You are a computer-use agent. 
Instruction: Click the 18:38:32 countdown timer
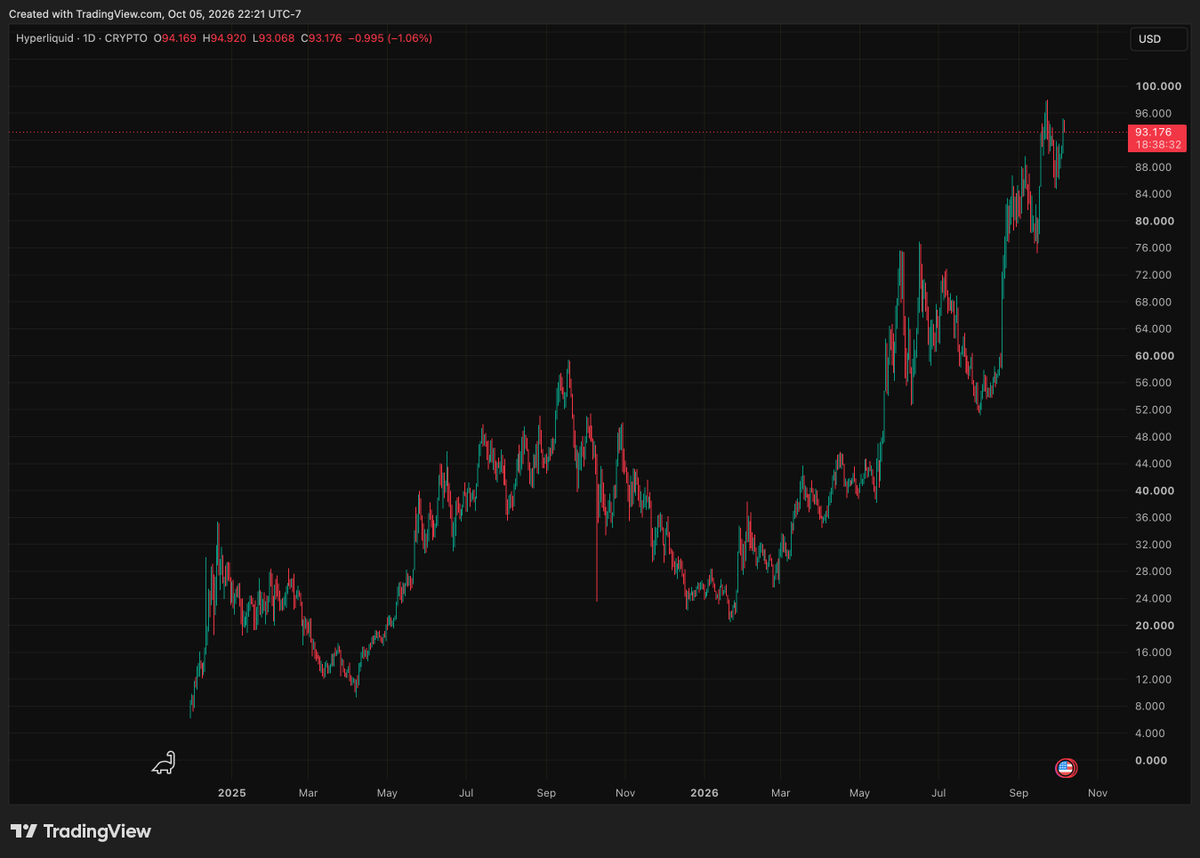point(1159,145)
